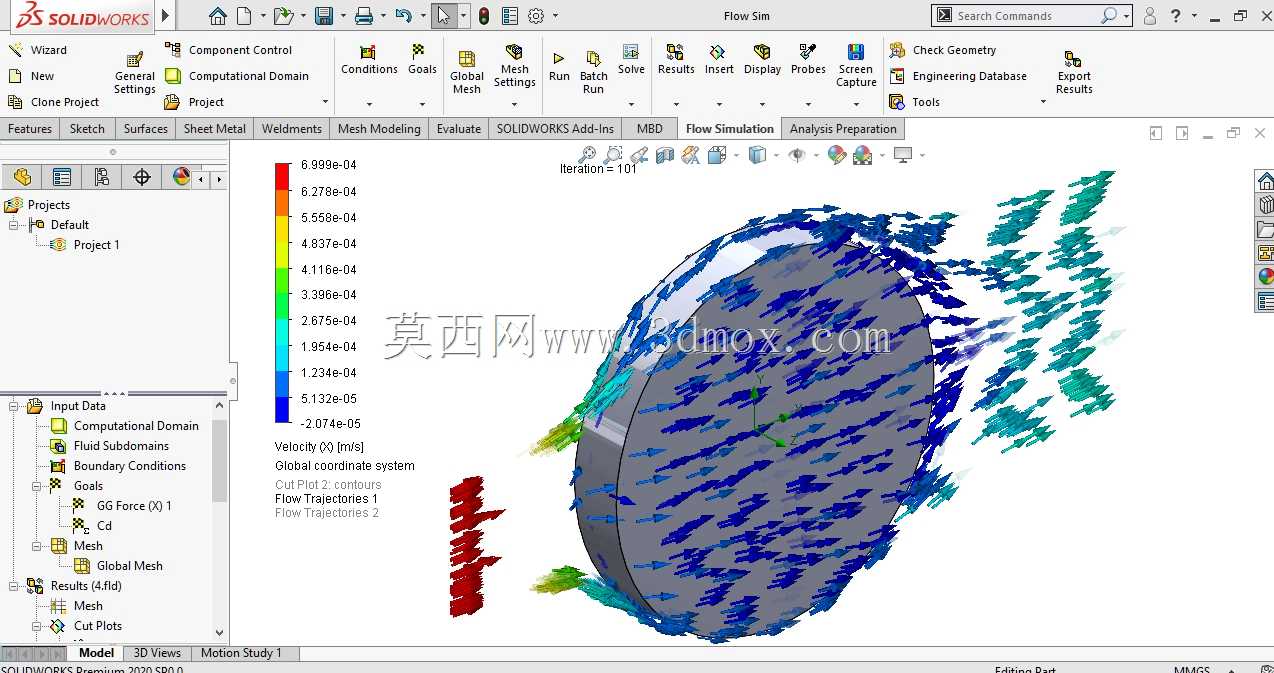
Task: Open Component Control
Action: pos(228,50)
